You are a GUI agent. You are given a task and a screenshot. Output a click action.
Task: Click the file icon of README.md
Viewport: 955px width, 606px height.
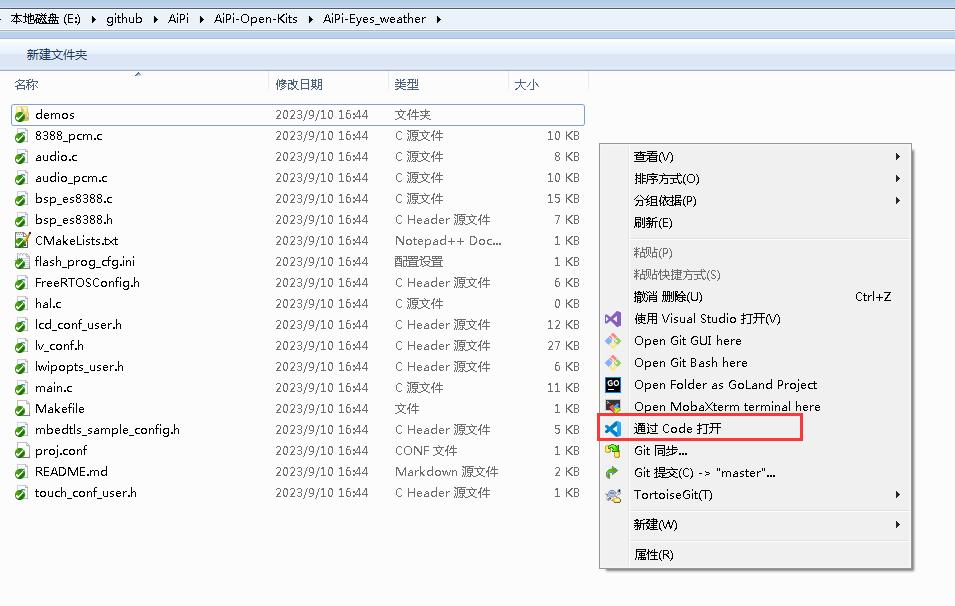[22, 472]
